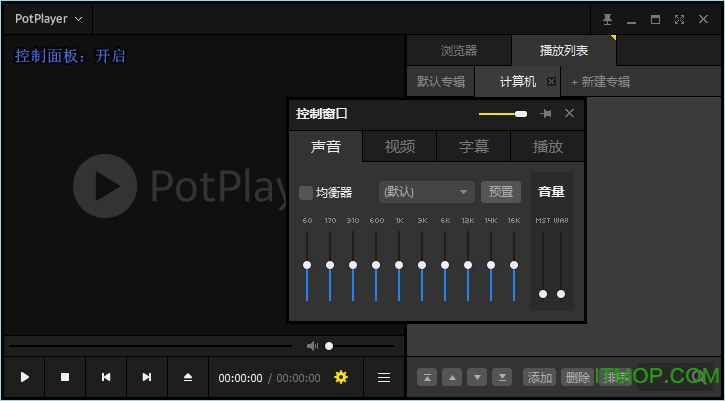
Task: Expand the (默认) equalizer preset dropdown
Action: pyautogui.click(x=426, y=192)
